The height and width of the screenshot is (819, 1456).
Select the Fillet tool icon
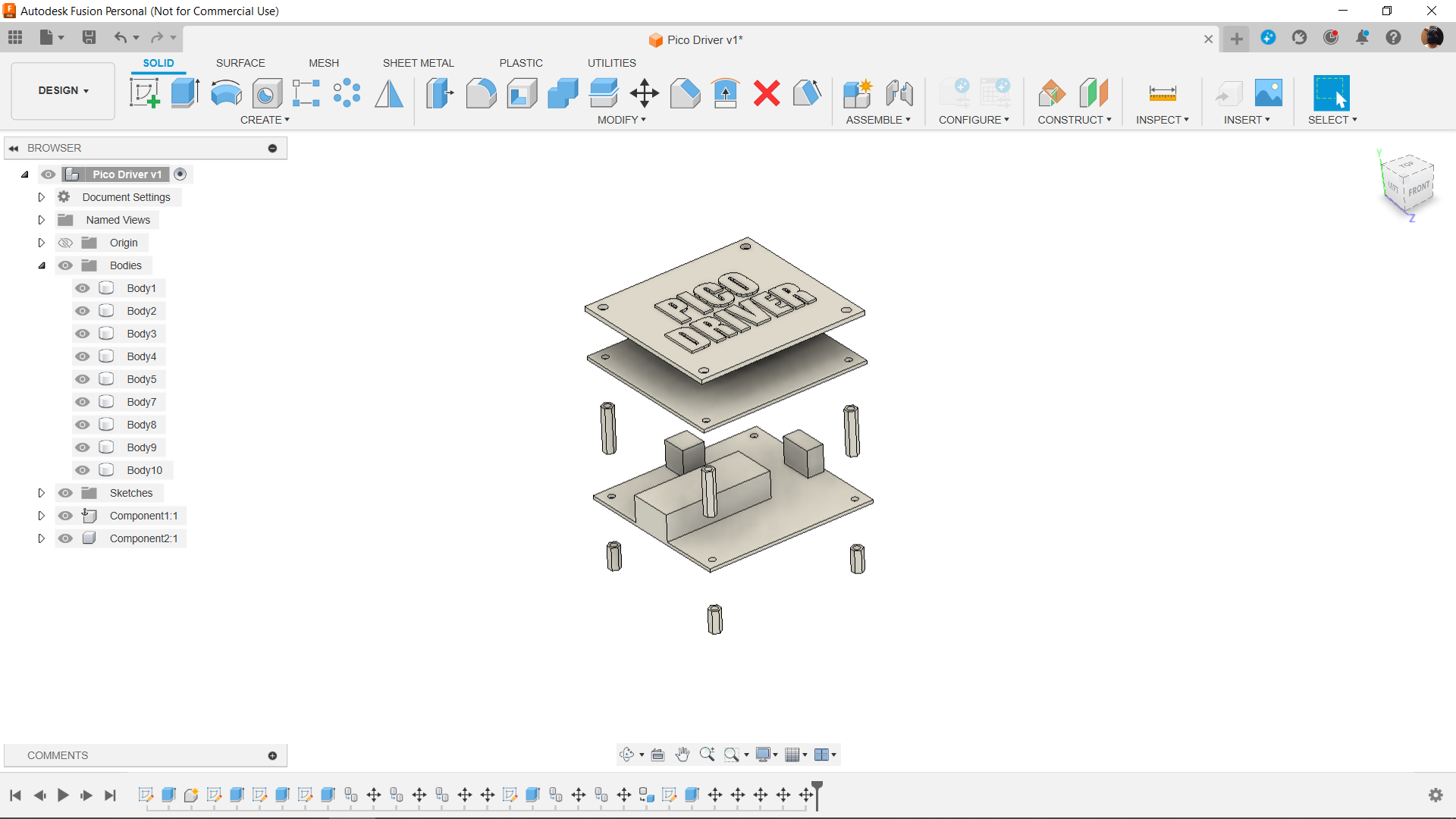point(481,93)
